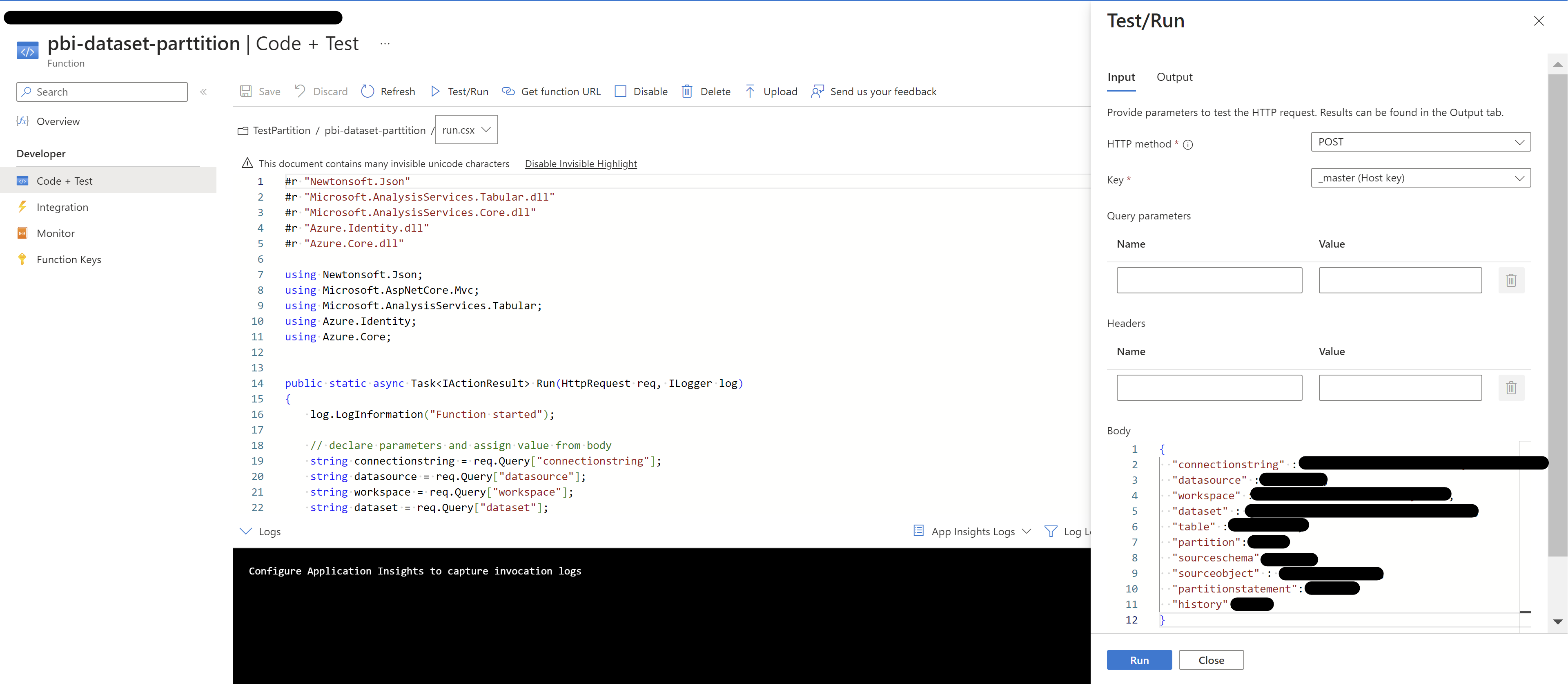
Task: Click the Function Keys key icon
Action: click(x=22, y=259)
